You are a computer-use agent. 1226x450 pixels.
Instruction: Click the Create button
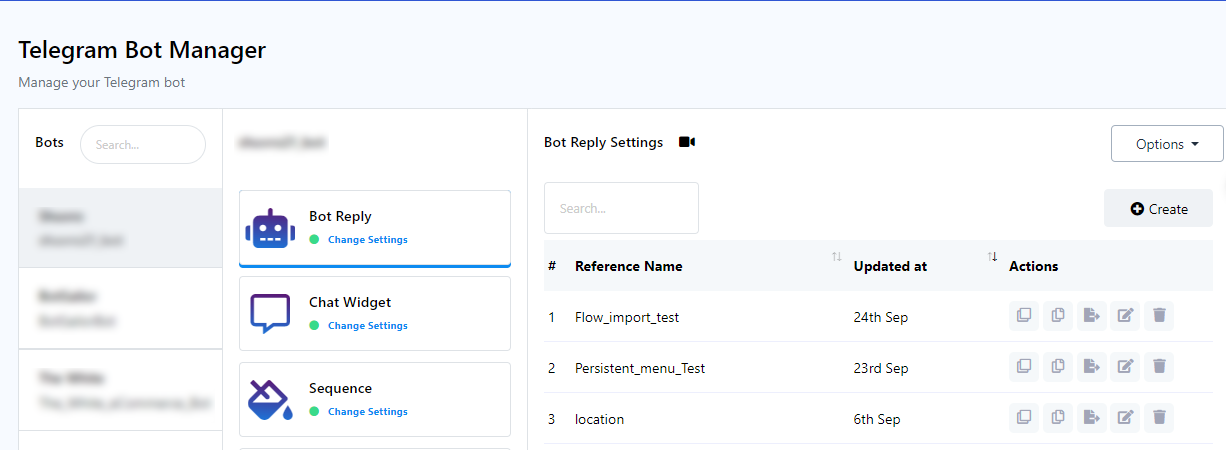[x=1158, y=209]
